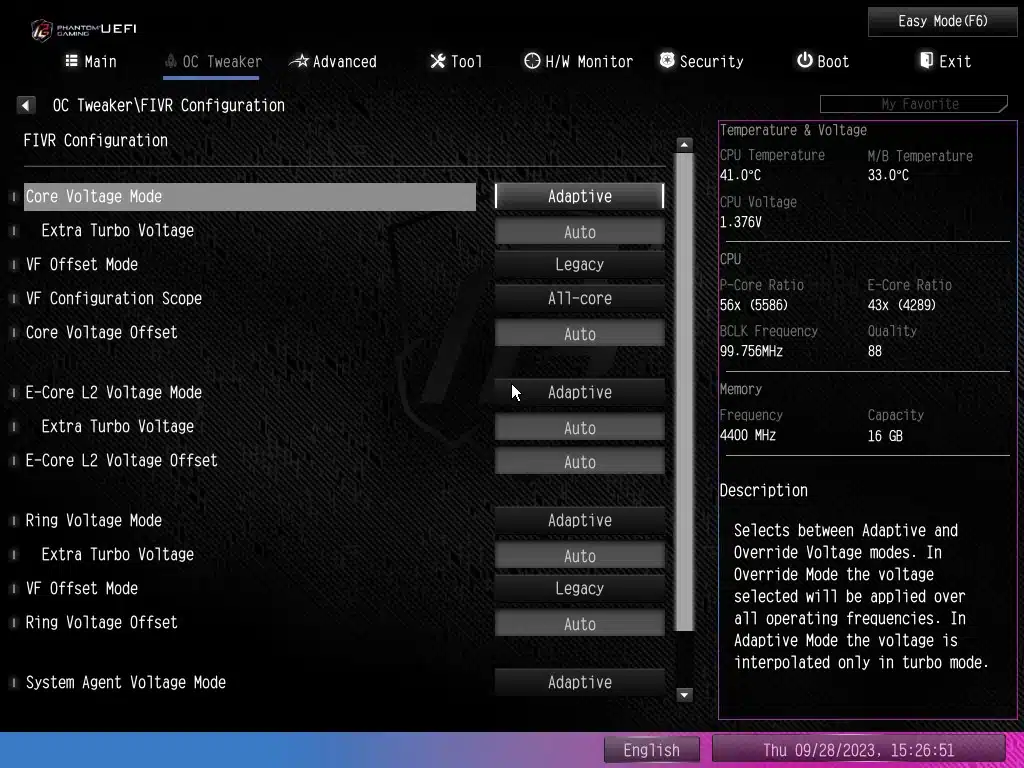1024x768 pixels.
Task: Open Core Voltage Mode Adaptive dropdown
Action: 579,196
